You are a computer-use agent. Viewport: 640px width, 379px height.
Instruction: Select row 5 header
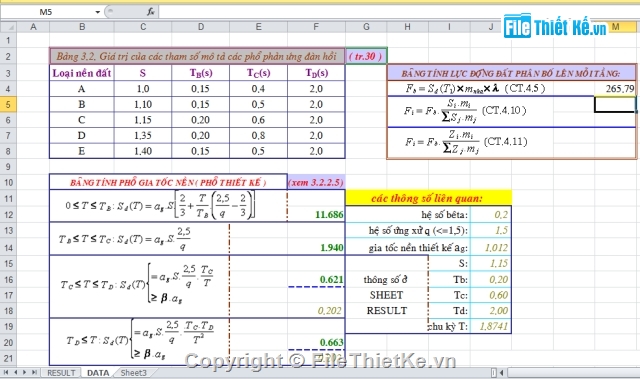tap(8, 104)
